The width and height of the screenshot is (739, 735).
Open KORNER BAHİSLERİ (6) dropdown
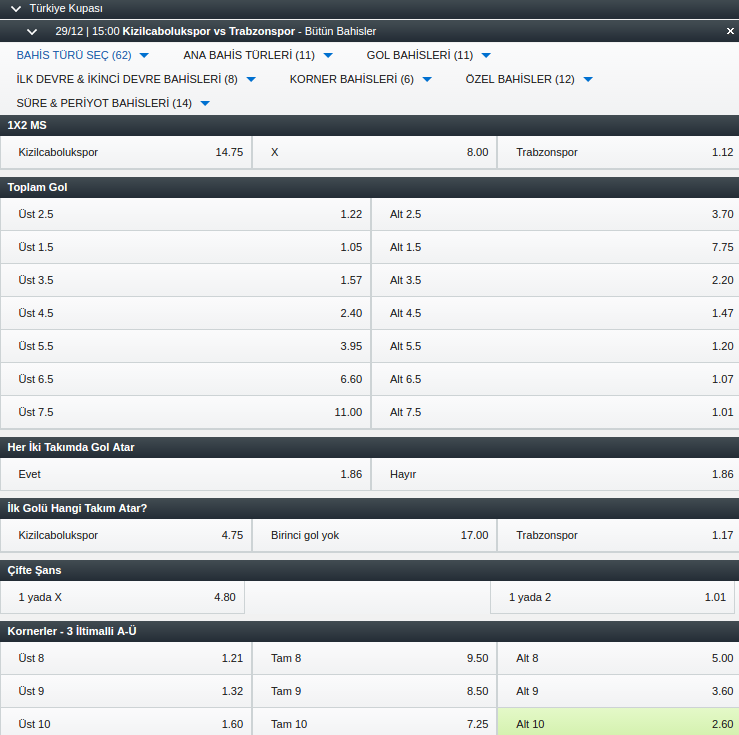pyautogui.click(x=361, y=79)
